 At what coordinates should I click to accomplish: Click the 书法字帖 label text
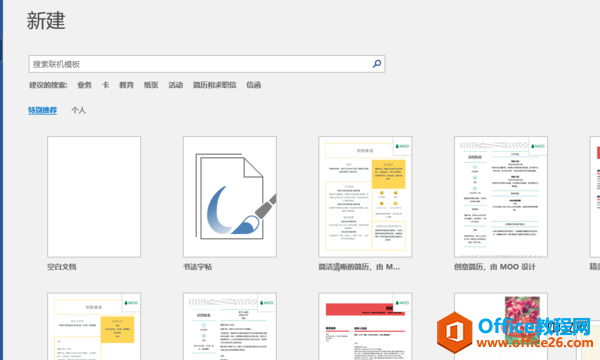(x=197, y=267)
